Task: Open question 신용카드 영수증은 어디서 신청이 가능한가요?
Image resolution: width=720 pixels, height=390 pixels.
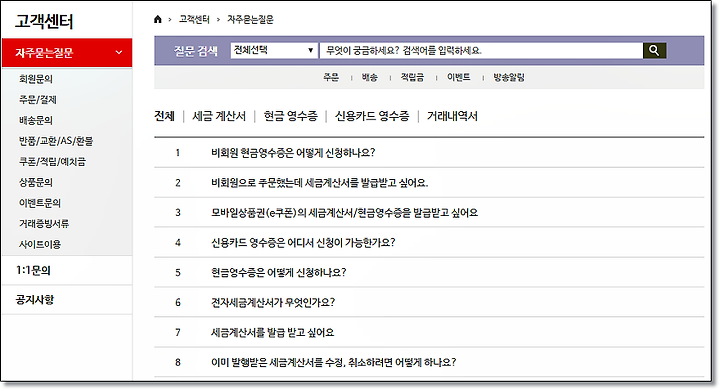Action: [x=303, y=243]
